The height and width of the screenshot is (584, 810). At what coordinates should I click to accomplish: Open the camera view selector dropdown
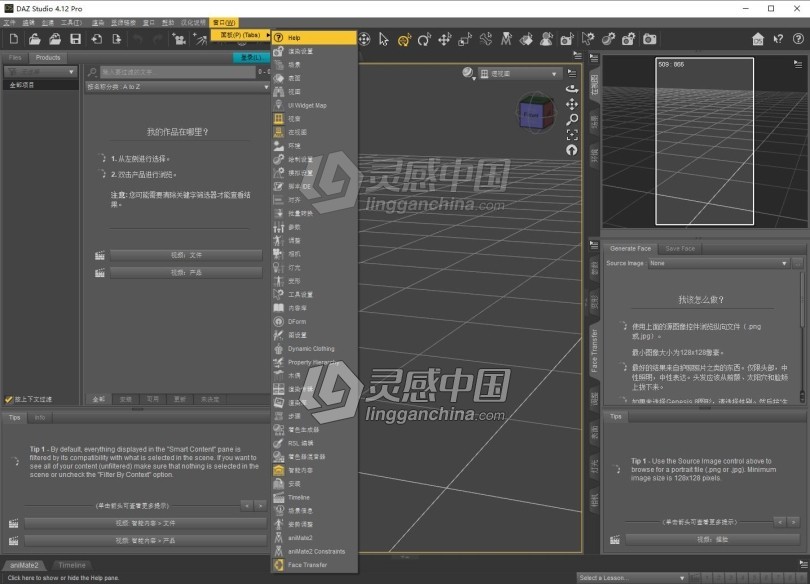519,74
